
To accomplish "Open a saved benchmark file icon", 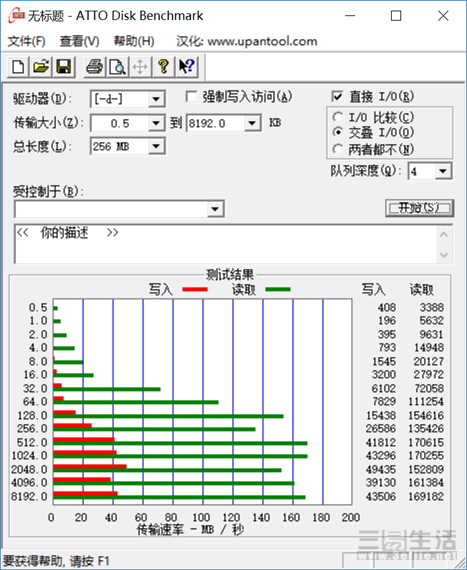I will click(x=41, y=67).
